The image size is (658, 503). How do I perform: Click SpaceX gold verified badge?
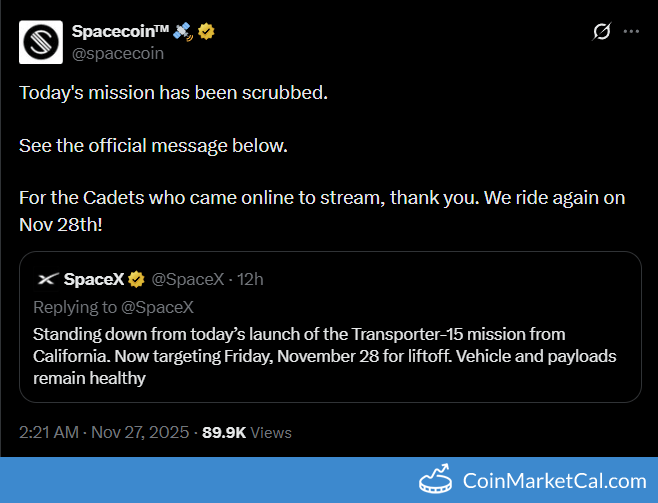point(138,279)
